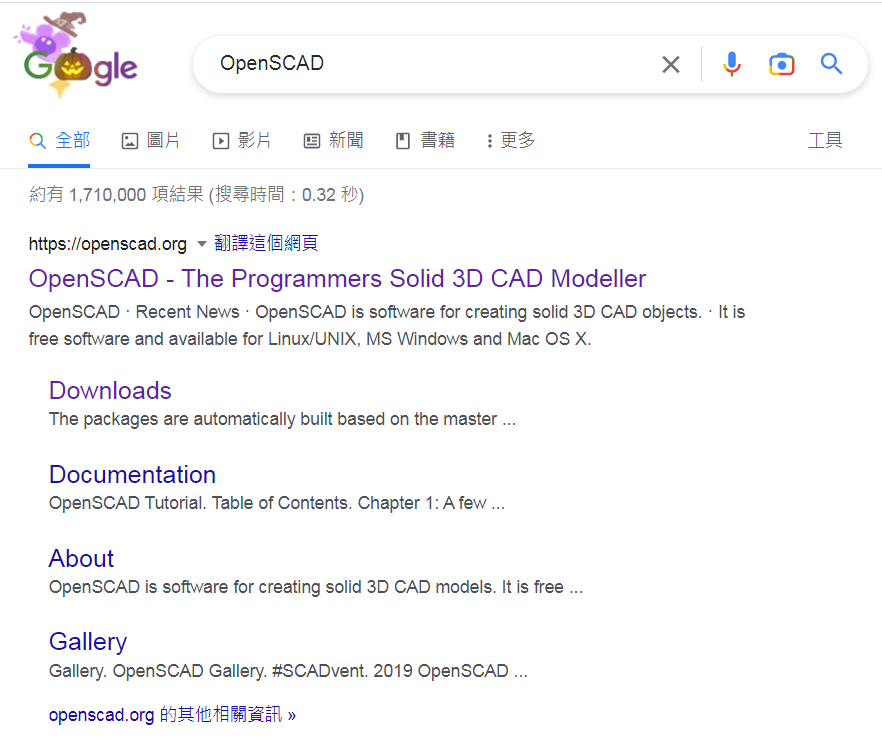Screen dimensions: 882x745
Task: Click openscad.org 的其他相關資訊 more results link
Action: (172, 715)
